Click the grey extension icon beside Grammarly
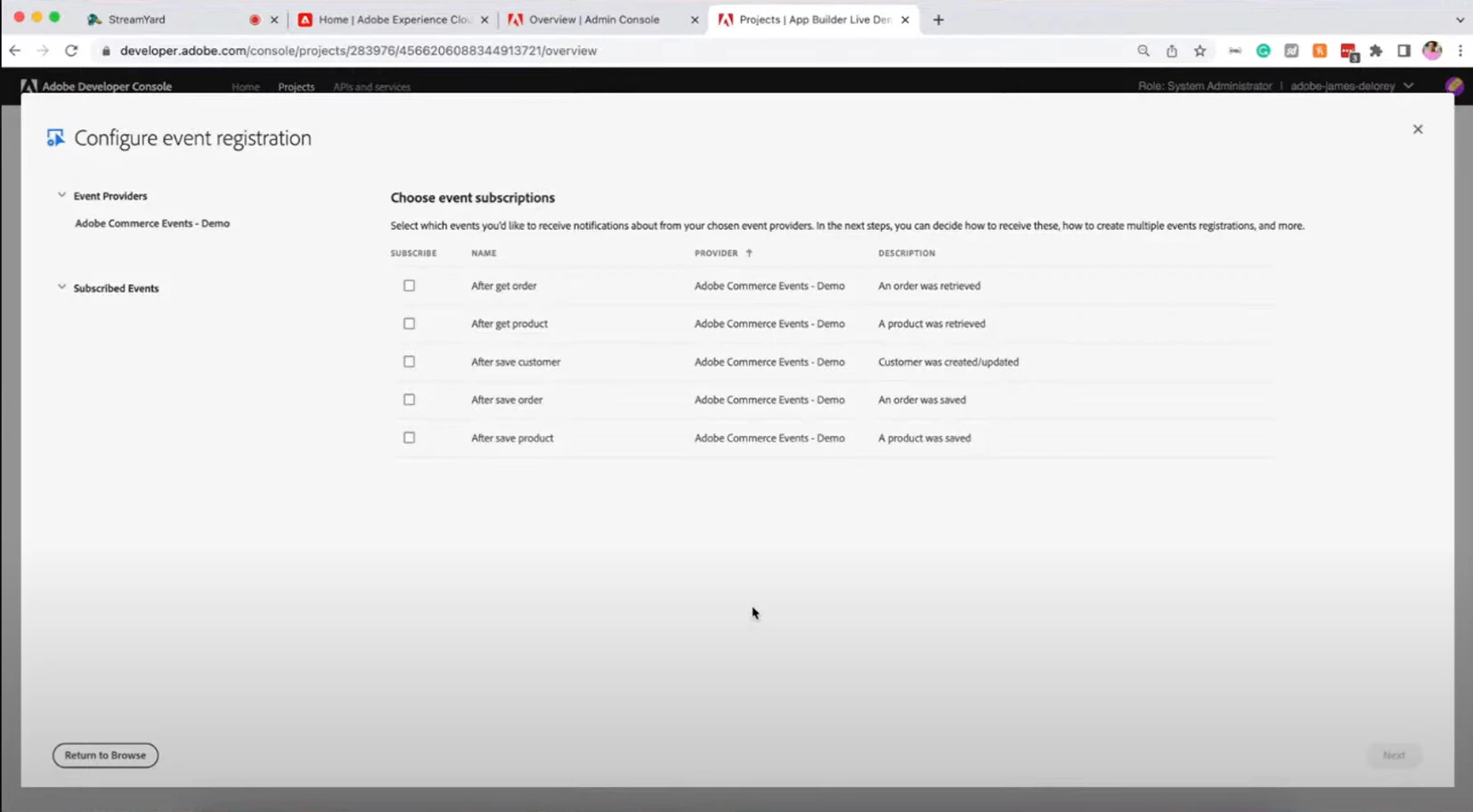The image size is (1473, 812). 1291,51
